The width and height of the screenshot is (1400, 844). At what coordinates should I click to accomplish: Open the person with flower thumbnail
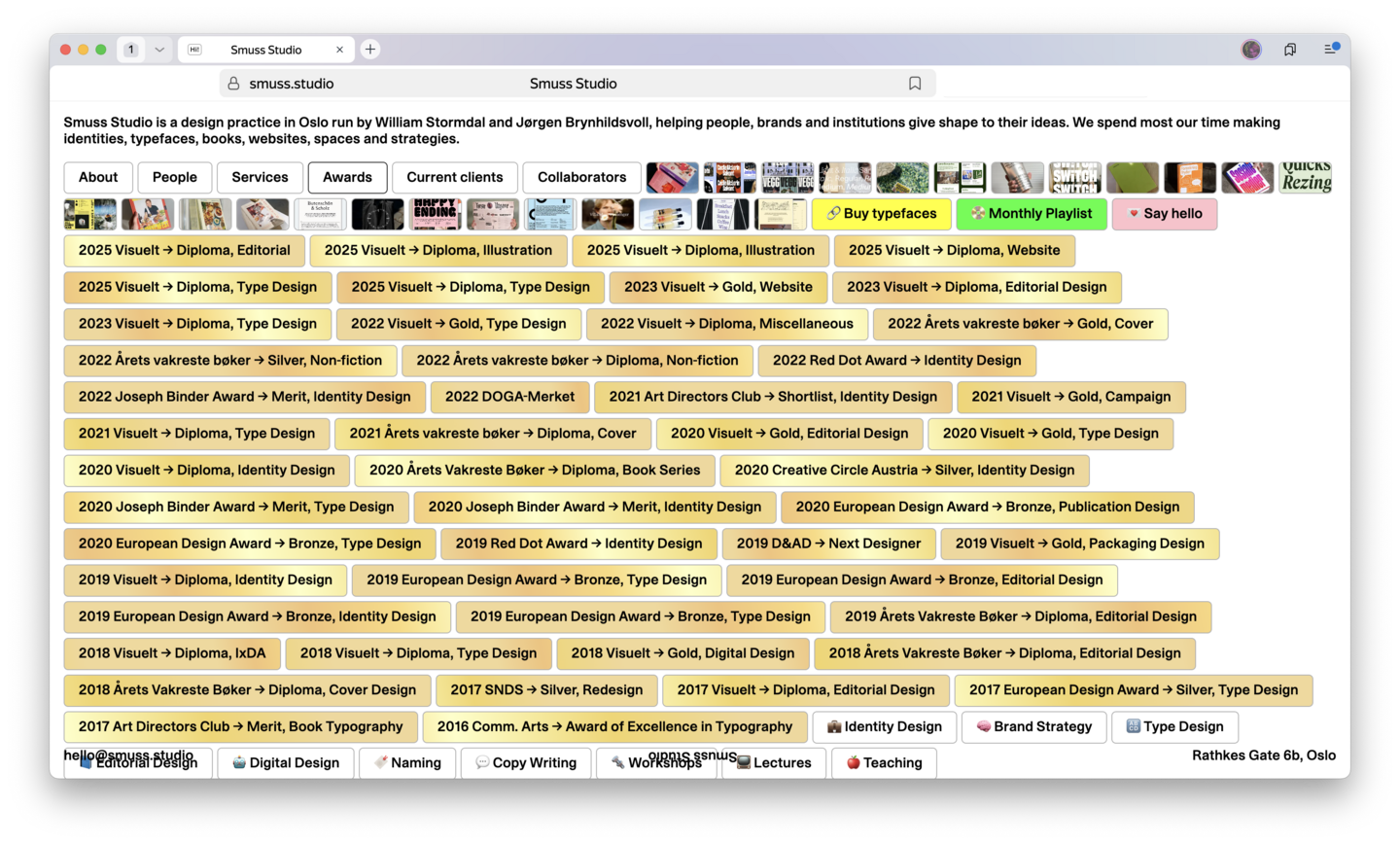608,214
